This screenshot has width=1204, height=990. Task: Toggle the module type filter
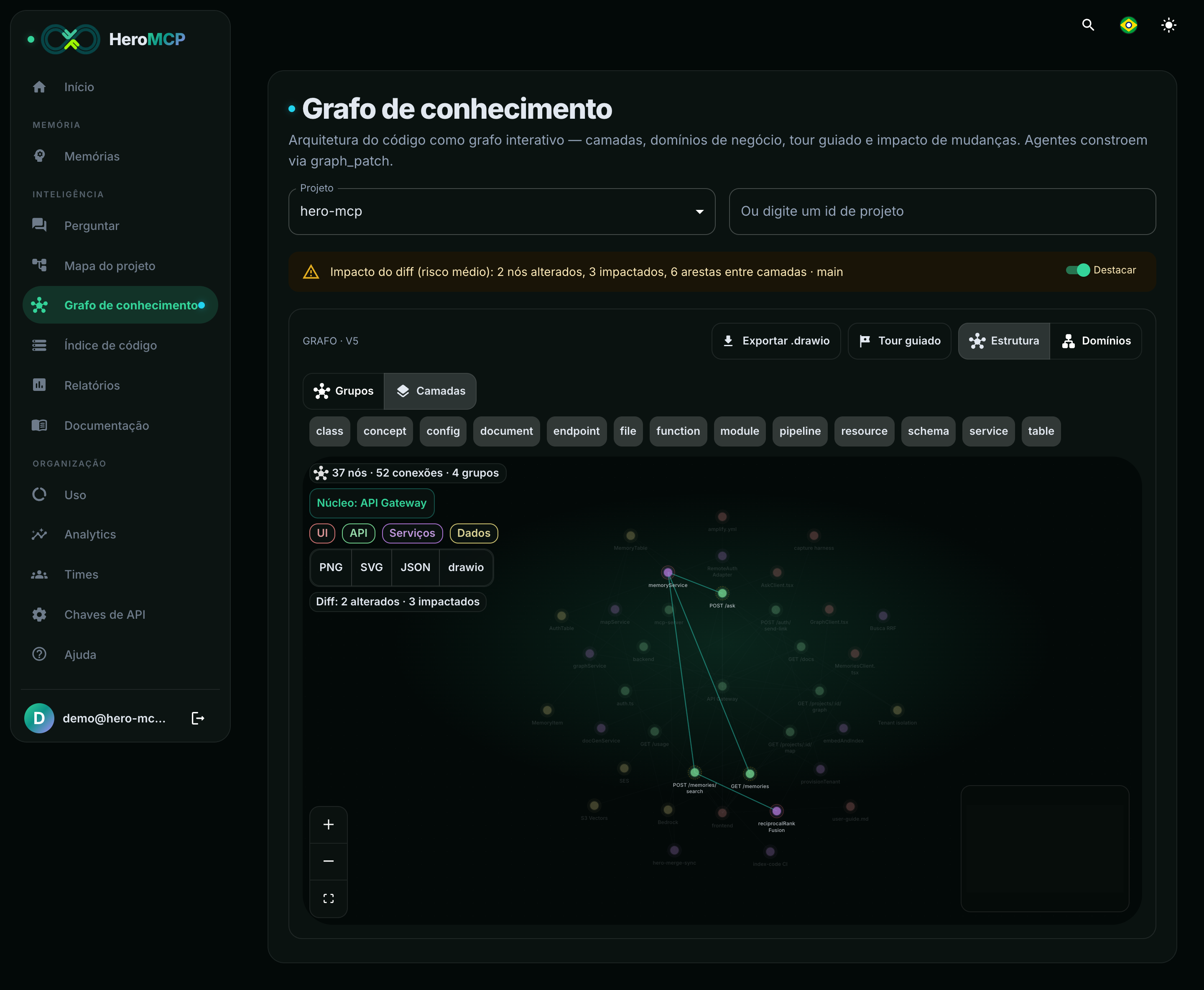740,431
